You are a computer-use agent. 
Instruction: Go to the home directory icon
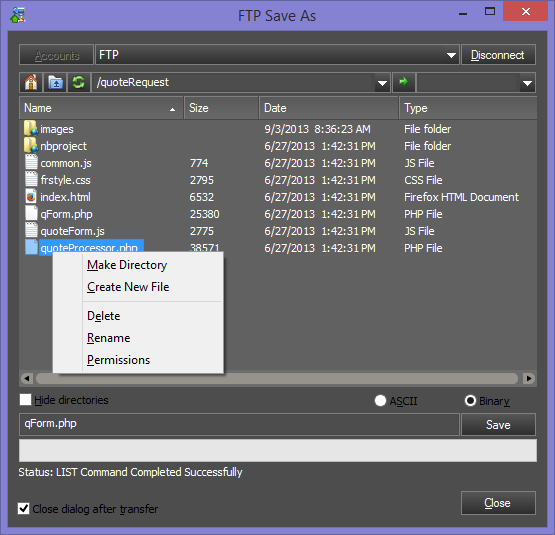31,82
